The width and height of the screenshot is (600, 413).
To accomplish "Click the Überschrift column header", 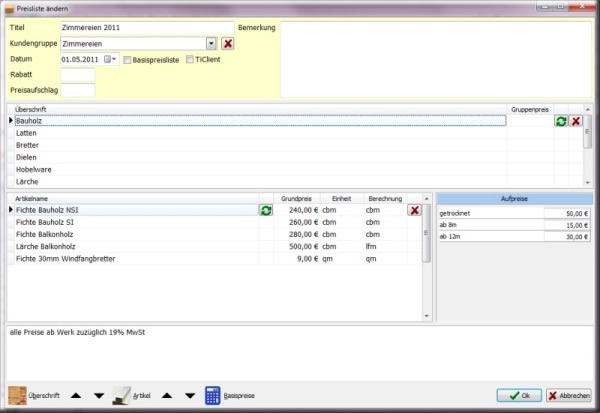I will tap(260, 109).
